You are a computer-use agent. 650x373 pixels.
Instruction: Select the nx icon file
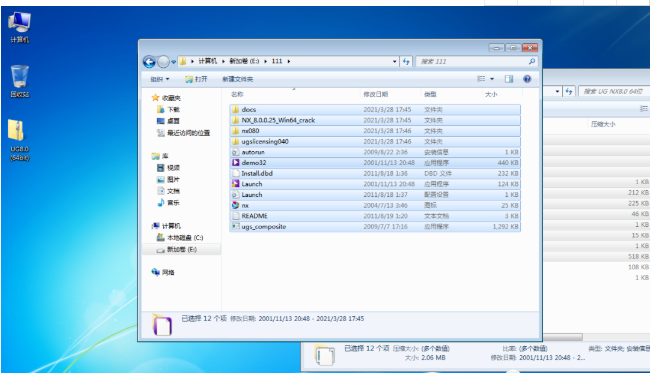375,205
